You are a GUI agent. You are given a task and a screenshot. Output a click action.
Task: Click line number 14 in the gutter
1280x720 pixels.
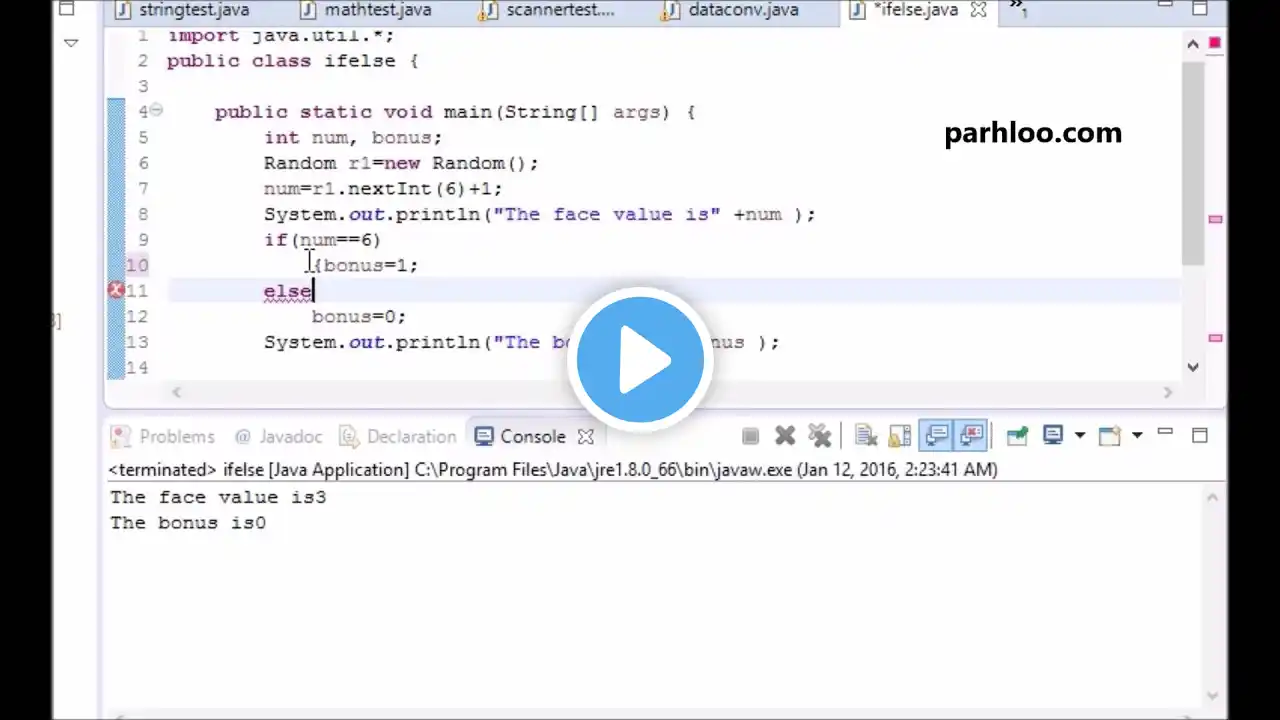[138, 368]
